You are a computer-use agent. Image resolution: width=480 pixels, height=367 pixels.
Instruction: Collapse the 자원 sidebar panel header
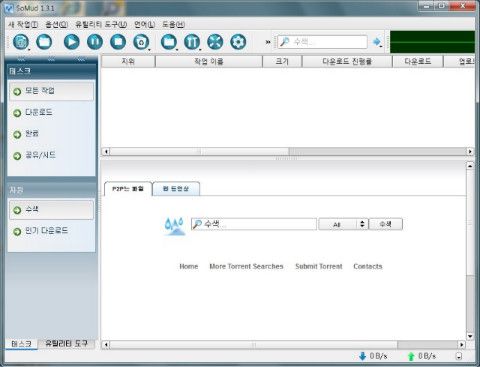52,190
